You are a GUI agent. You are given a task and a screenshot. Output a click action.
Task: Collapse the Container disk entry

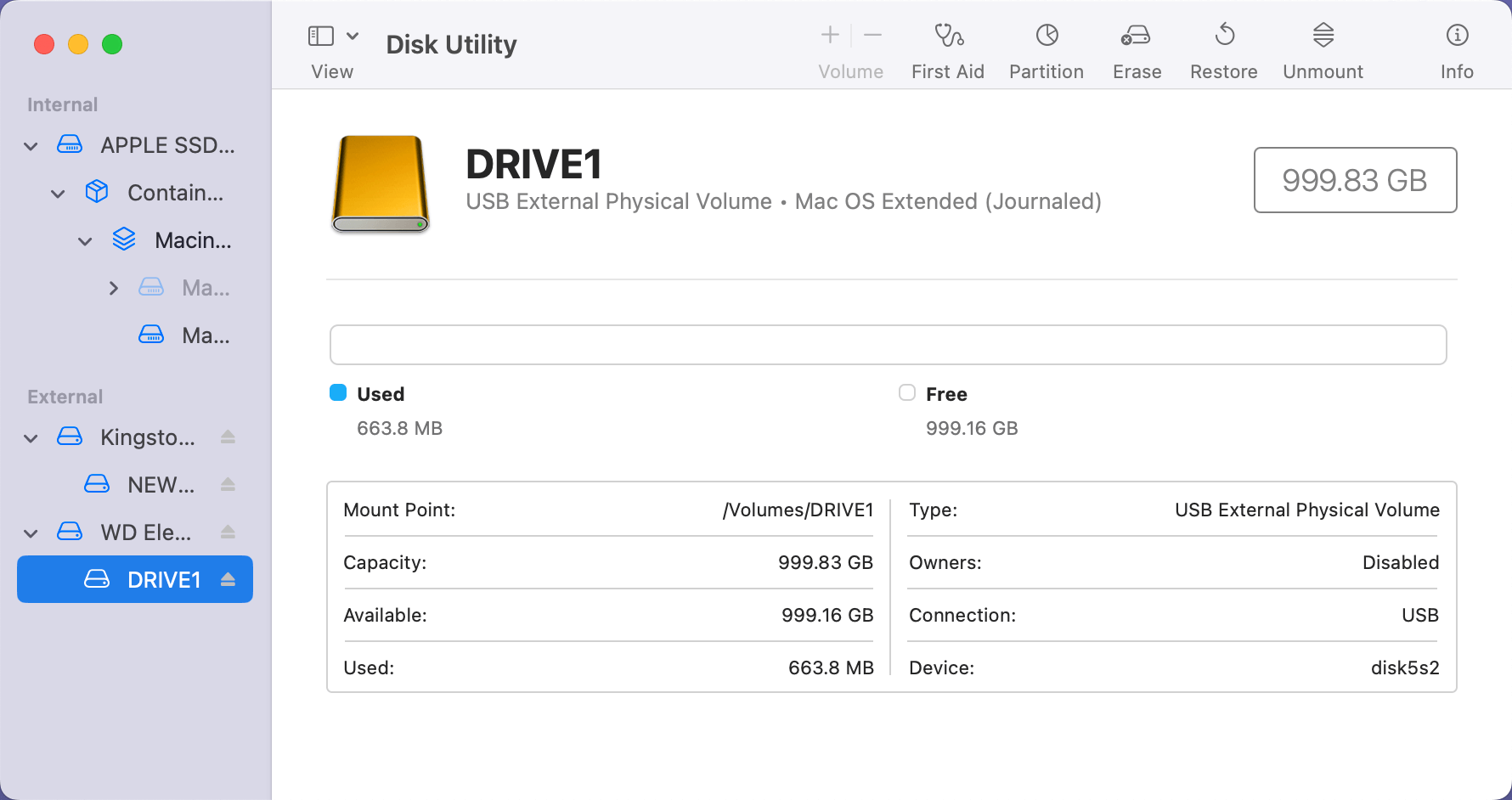pyautogui.click(x=57, y=193)
